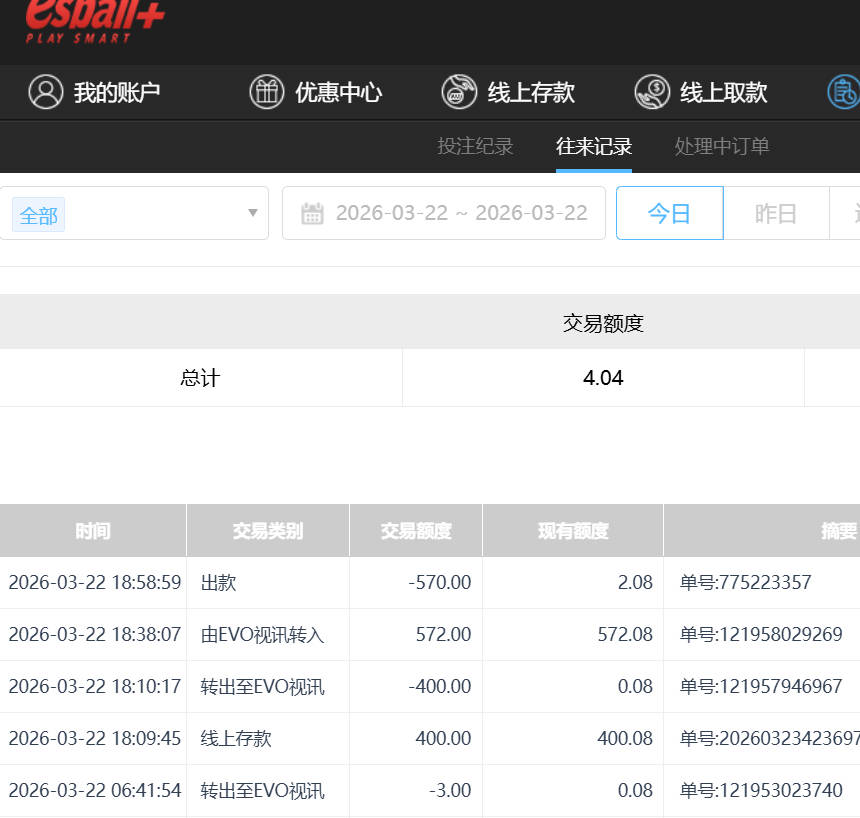
Task: Click the blue records icon at right
Action: pyautogui.click(x=843, y=92)
